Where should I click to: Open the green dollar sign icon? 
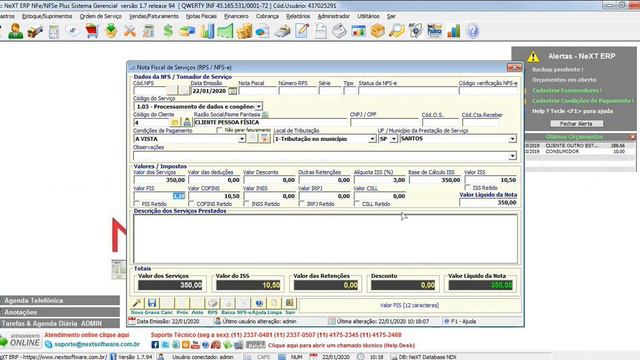click(168, 31)
